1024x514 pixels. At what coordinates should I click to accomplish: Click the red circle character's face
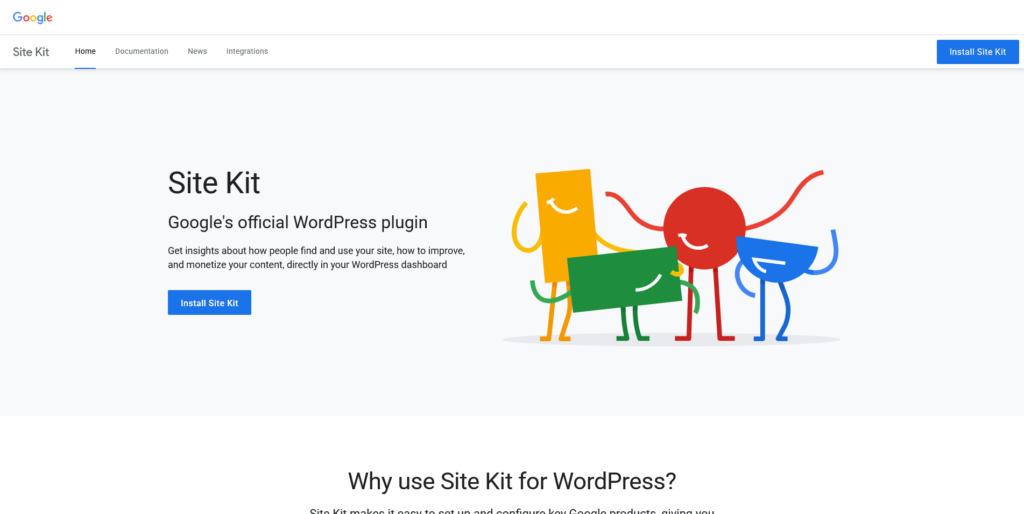pos(704,228)
